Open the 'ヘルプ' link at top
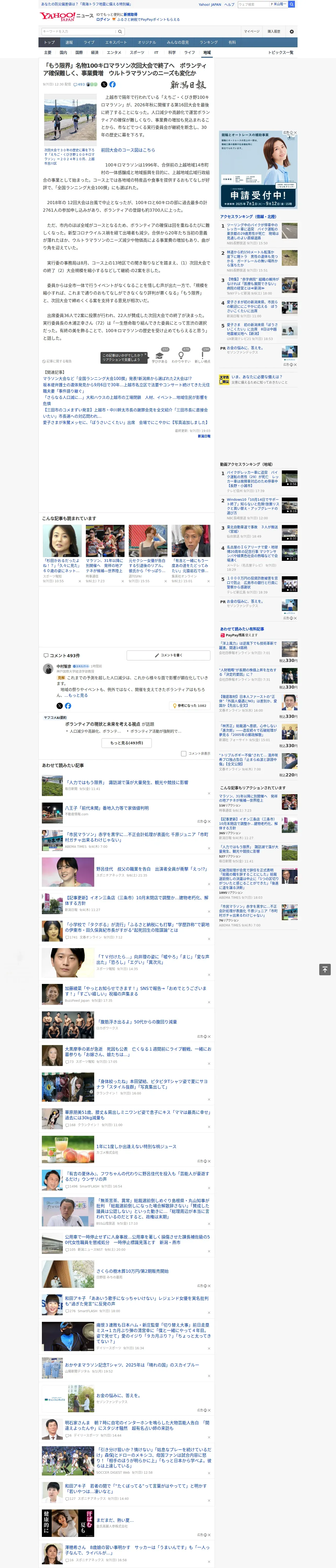This screenshot has height=1568, width=336. coord(229,4)
